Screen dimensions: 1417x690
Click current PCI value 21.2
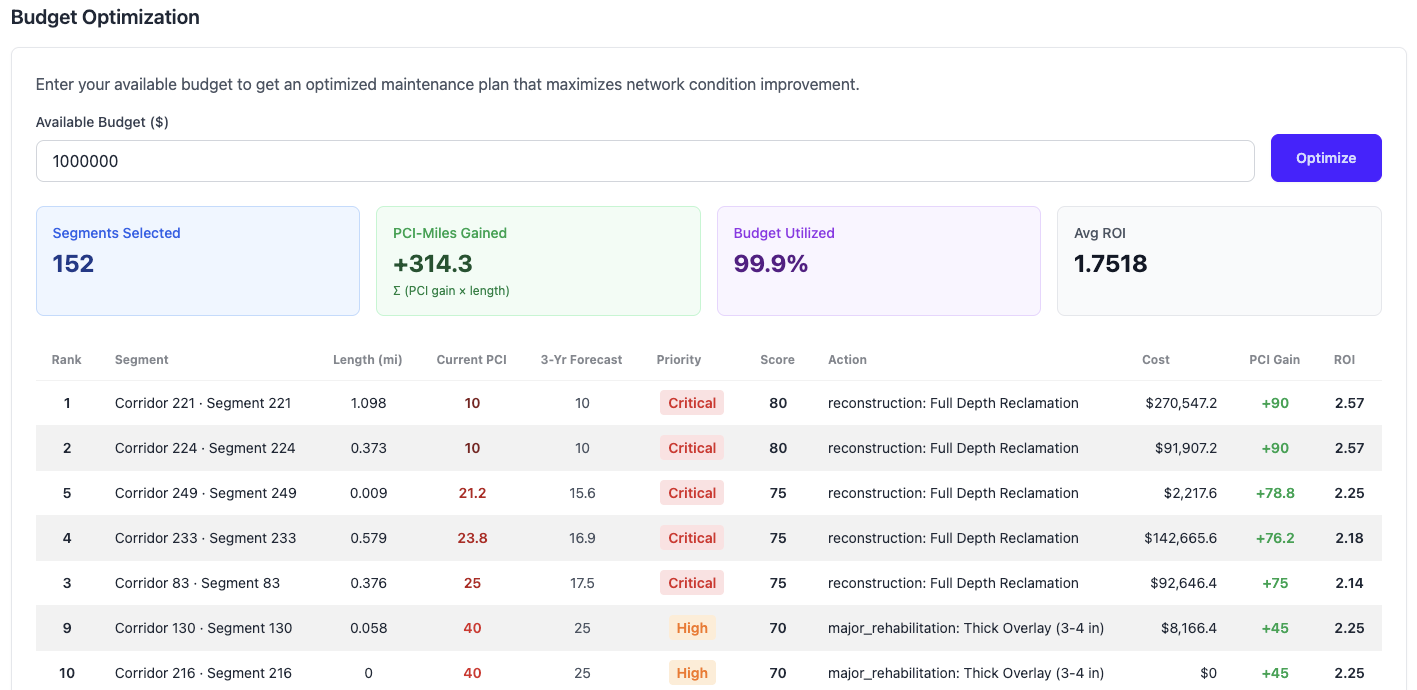point(472,493)
